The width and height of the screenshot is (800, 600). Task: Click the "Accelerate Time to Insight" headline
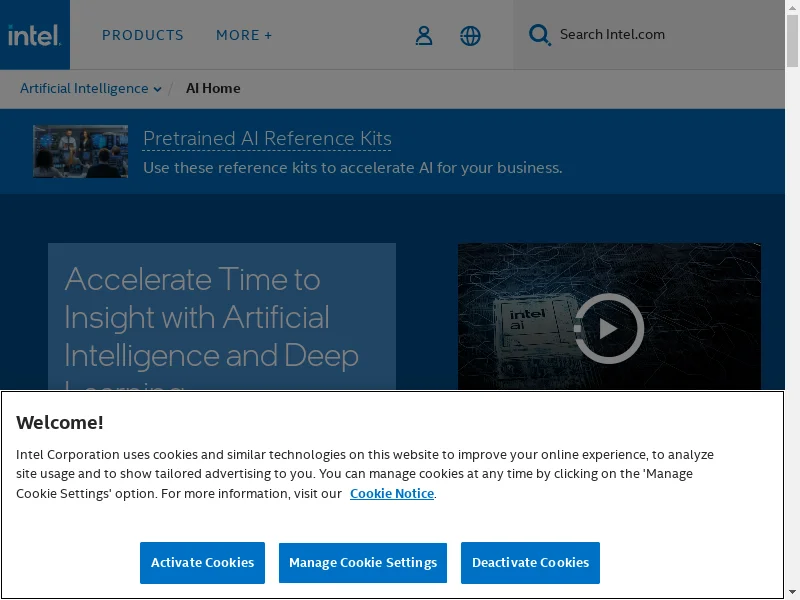click(212, 327)
